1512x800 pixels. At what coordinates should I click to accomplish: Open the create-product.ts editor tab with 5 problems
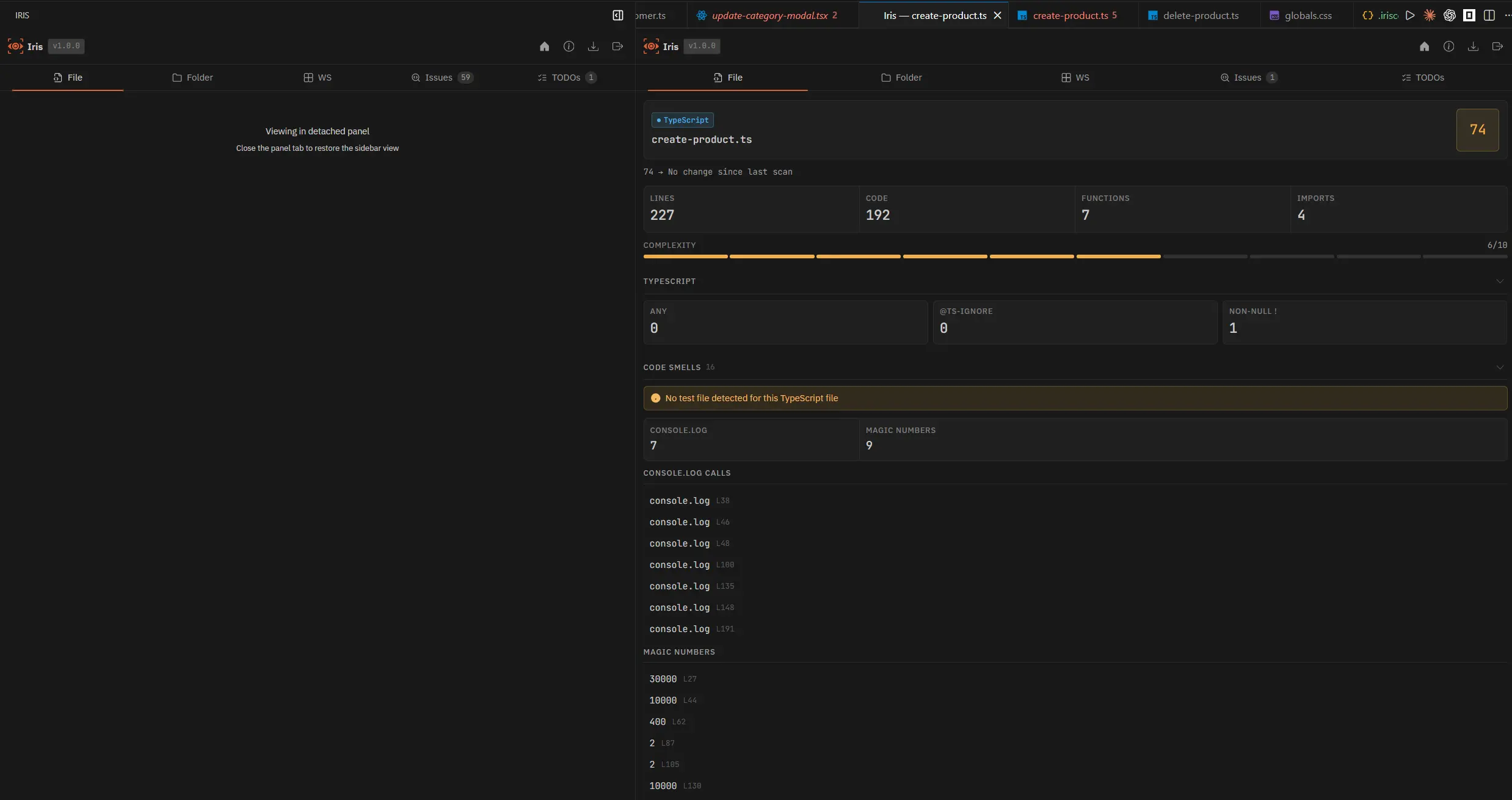tap(1073, 15)
